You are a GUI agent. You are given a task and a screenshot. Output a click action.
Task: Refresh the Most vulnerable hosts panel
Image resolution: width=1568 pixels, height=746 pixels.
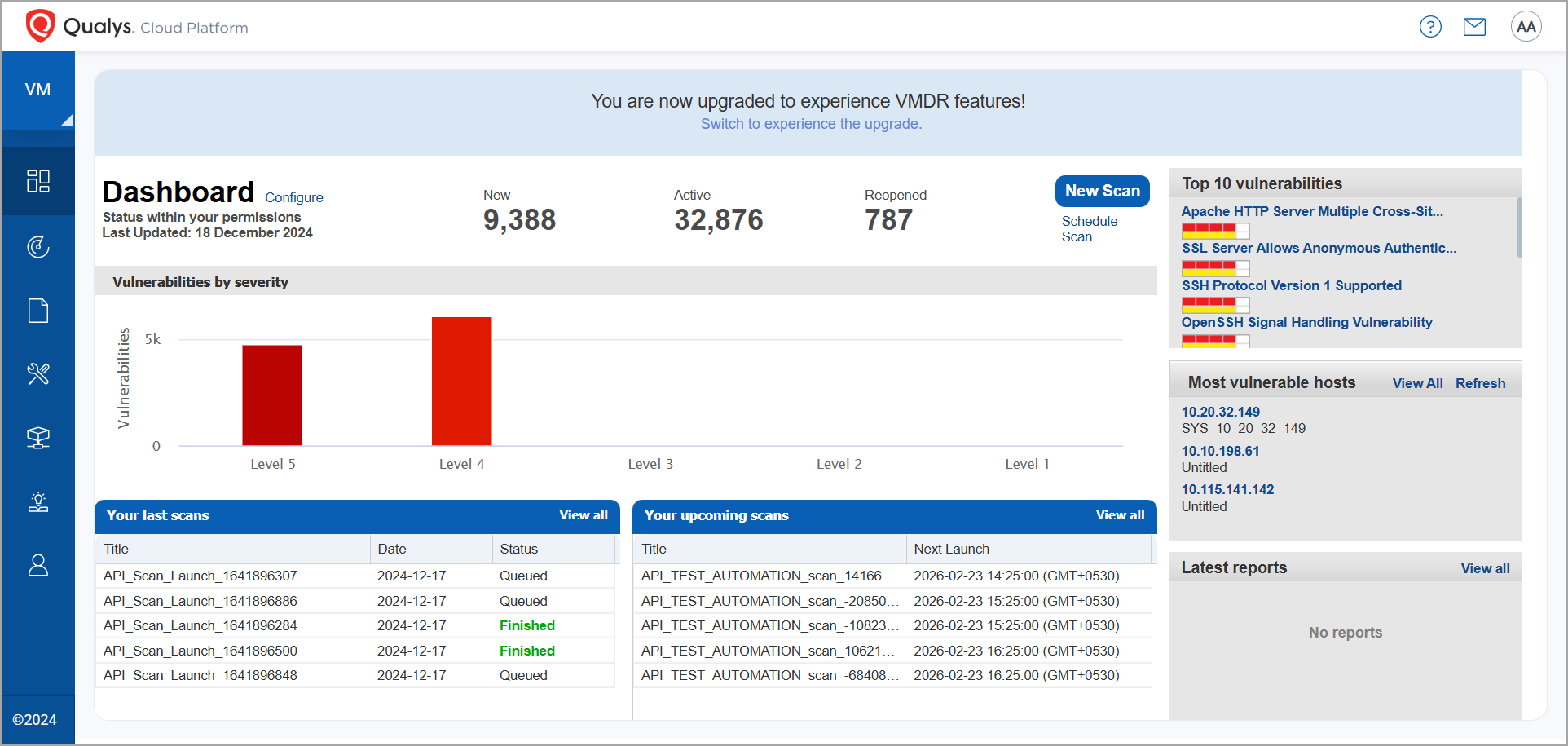click(x=1480, y=382)
